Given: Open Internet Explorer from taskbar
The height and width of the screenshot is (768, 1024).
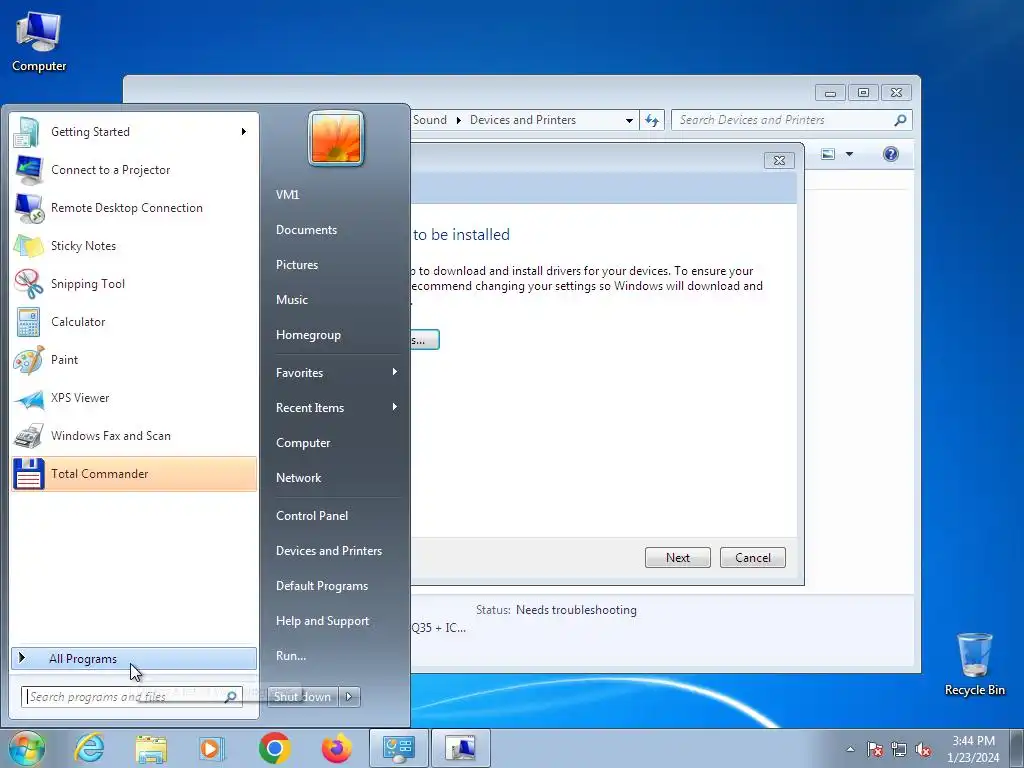Looking at the screenshot, I should [x=89, y=748].
